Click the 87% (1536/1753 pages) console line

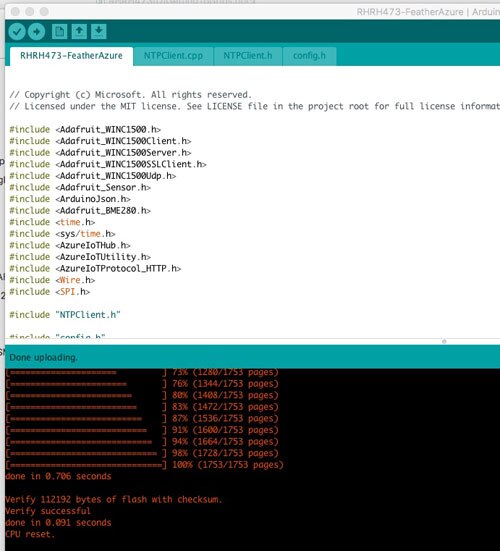tap(142, 418)
